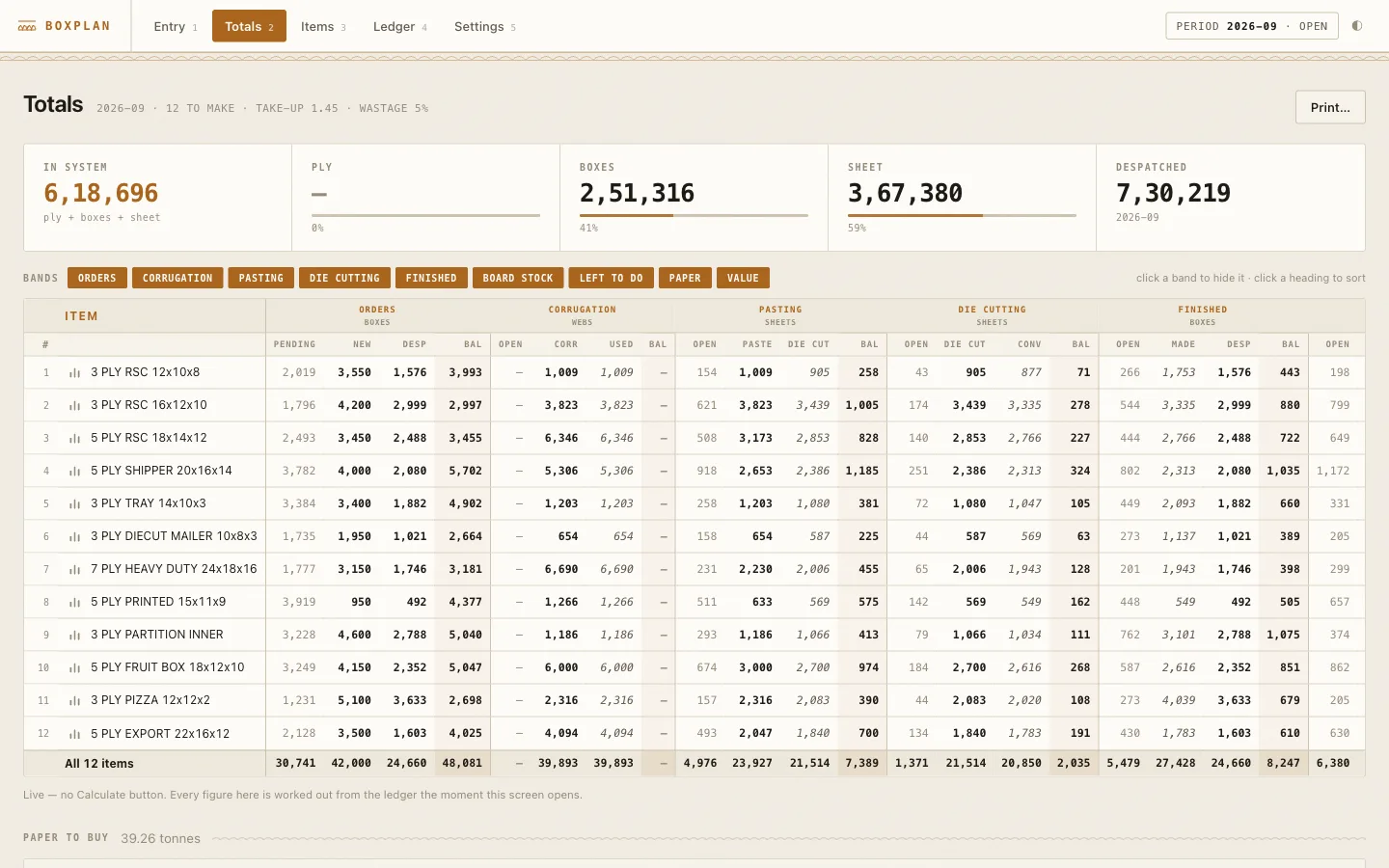Open the Items tab
Viewport: 1389px width, 868px height.
[323, 26]
